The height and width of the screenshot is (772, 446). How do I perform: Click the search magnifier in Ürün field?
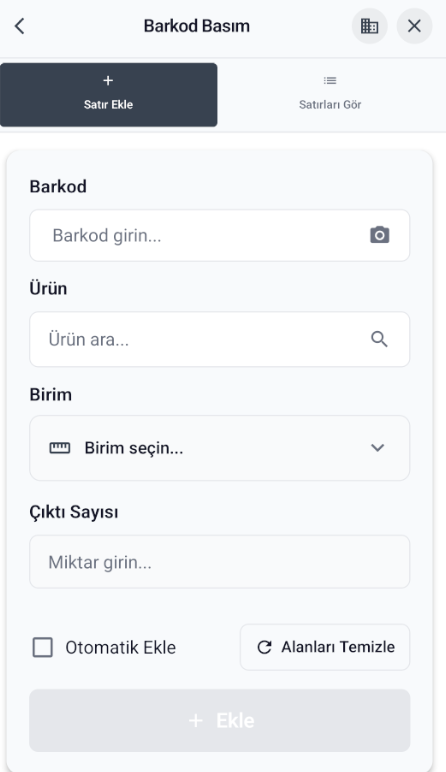pos(379,339)
